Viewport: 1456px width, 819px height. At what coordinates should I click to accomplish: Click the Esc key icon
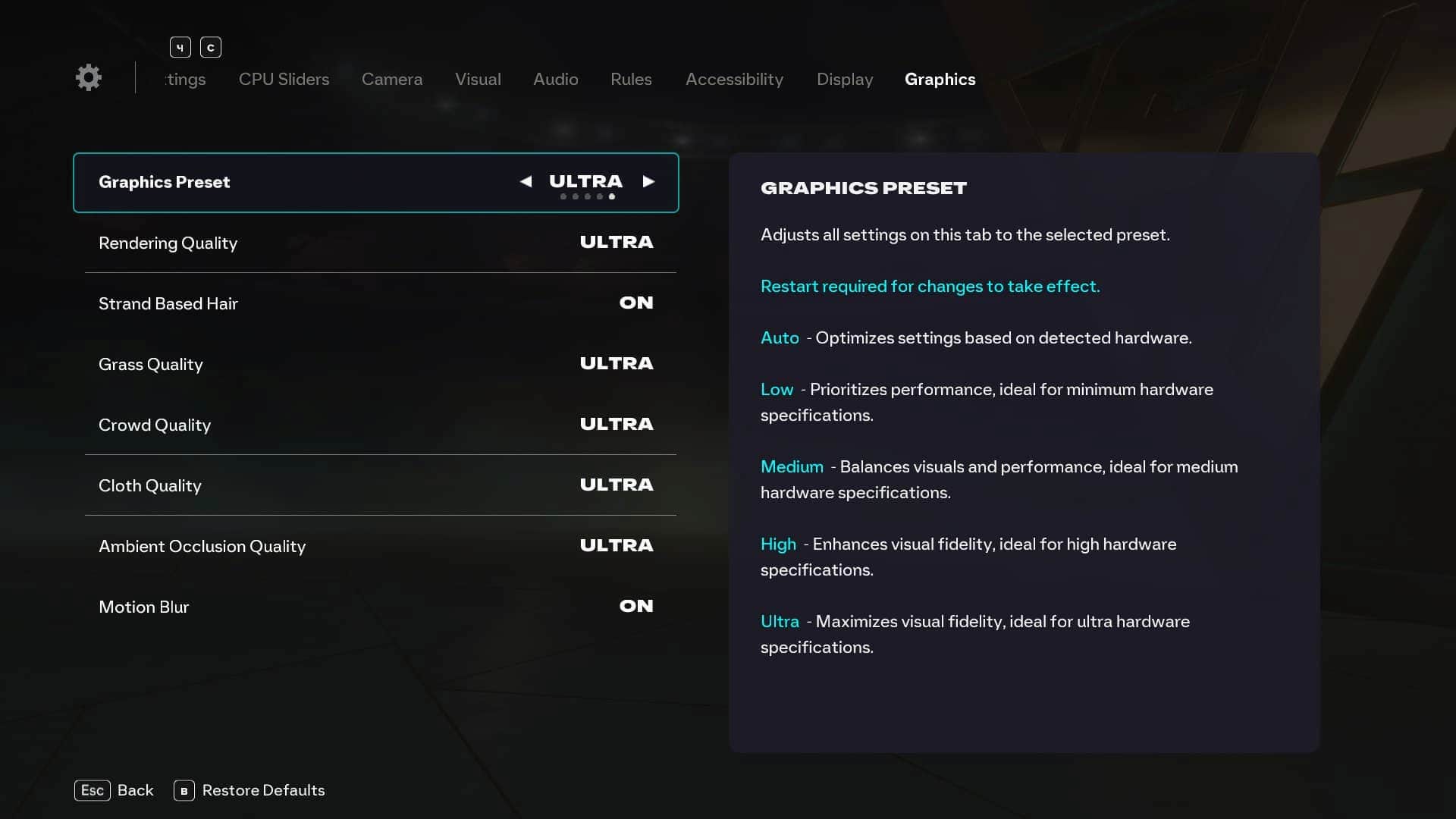point(93,790)
